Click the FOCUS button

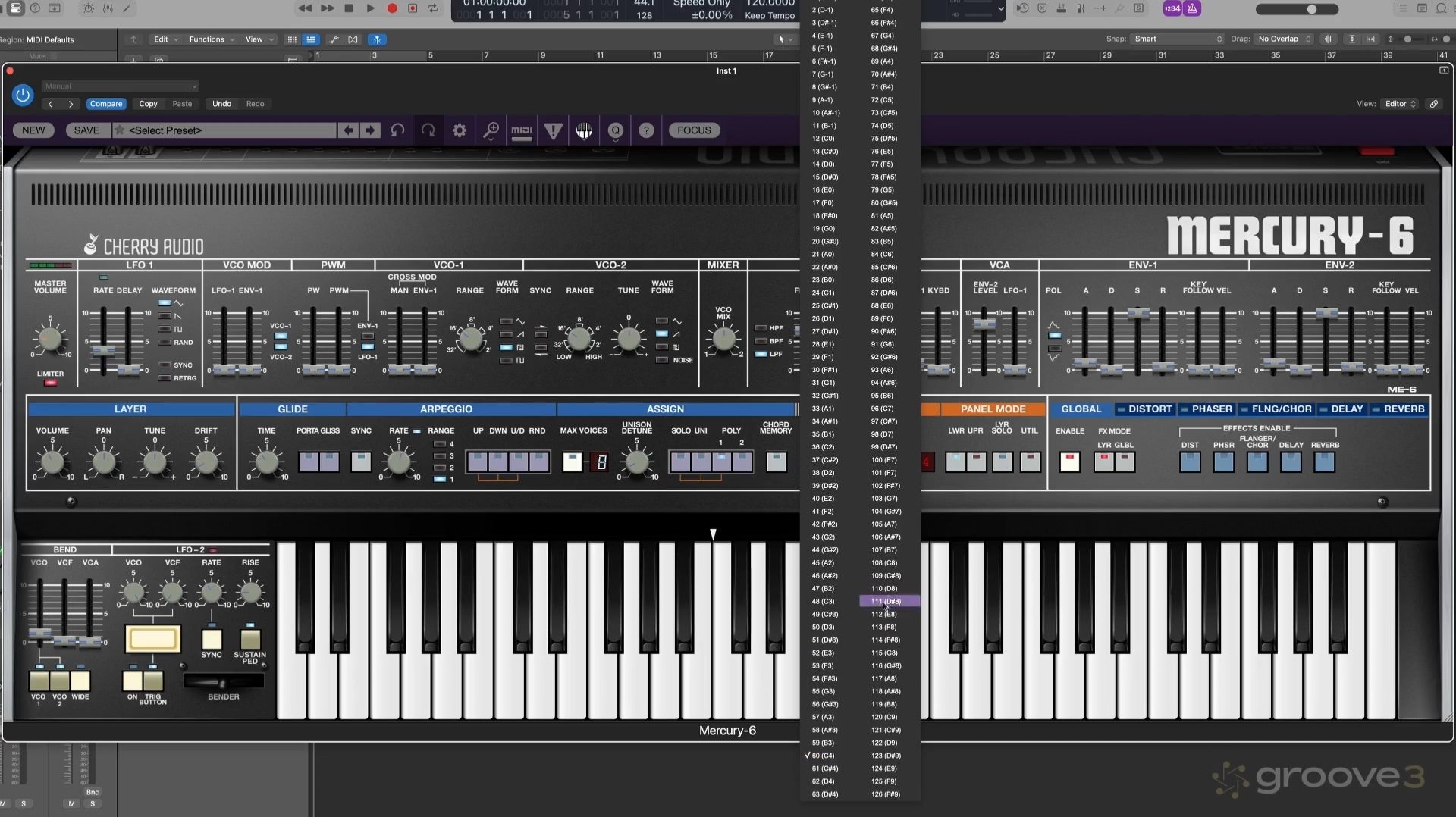[x=694, y=130]
